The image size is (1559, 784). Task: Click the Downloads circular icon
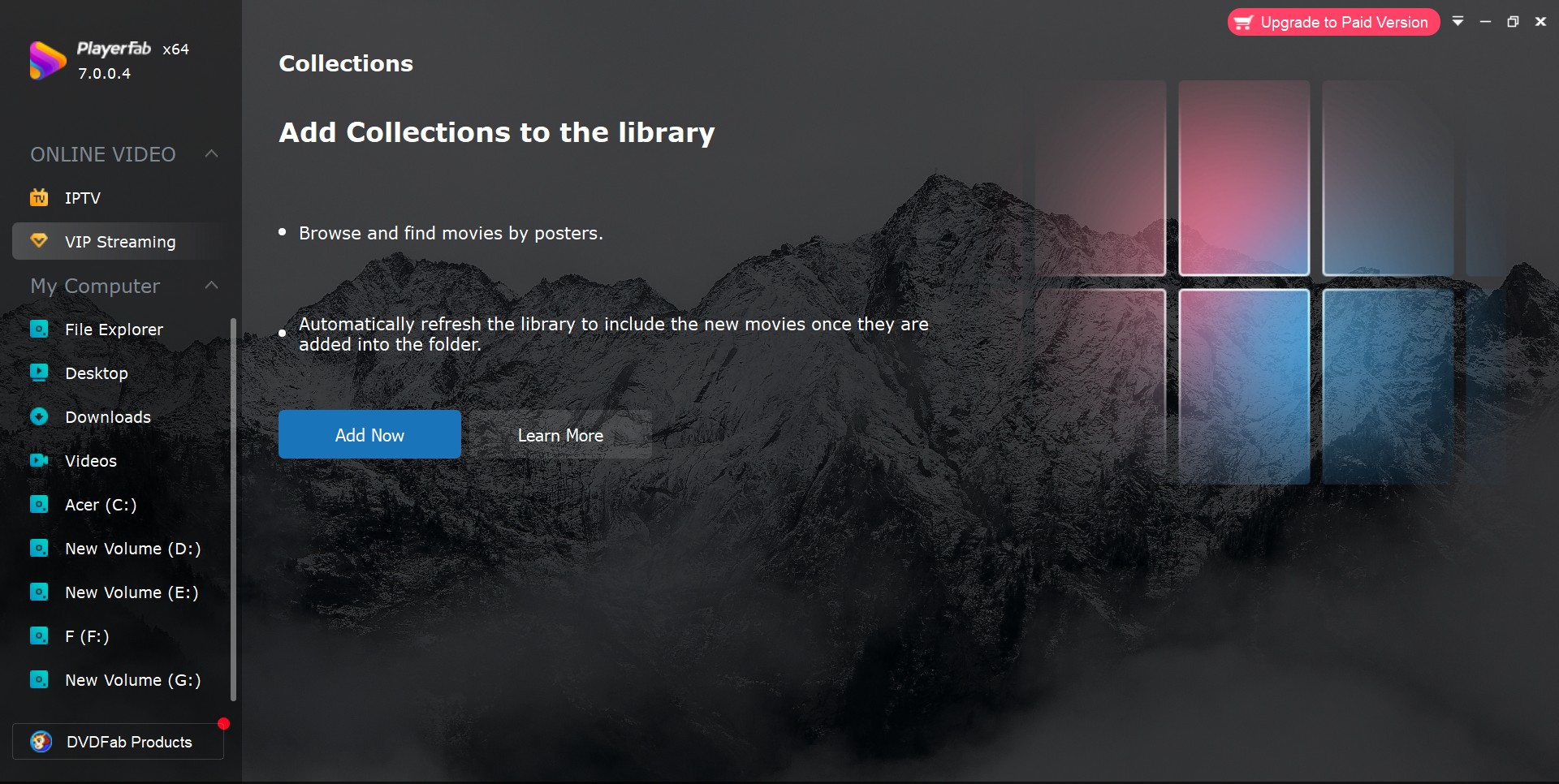click(x=39, y=416)
